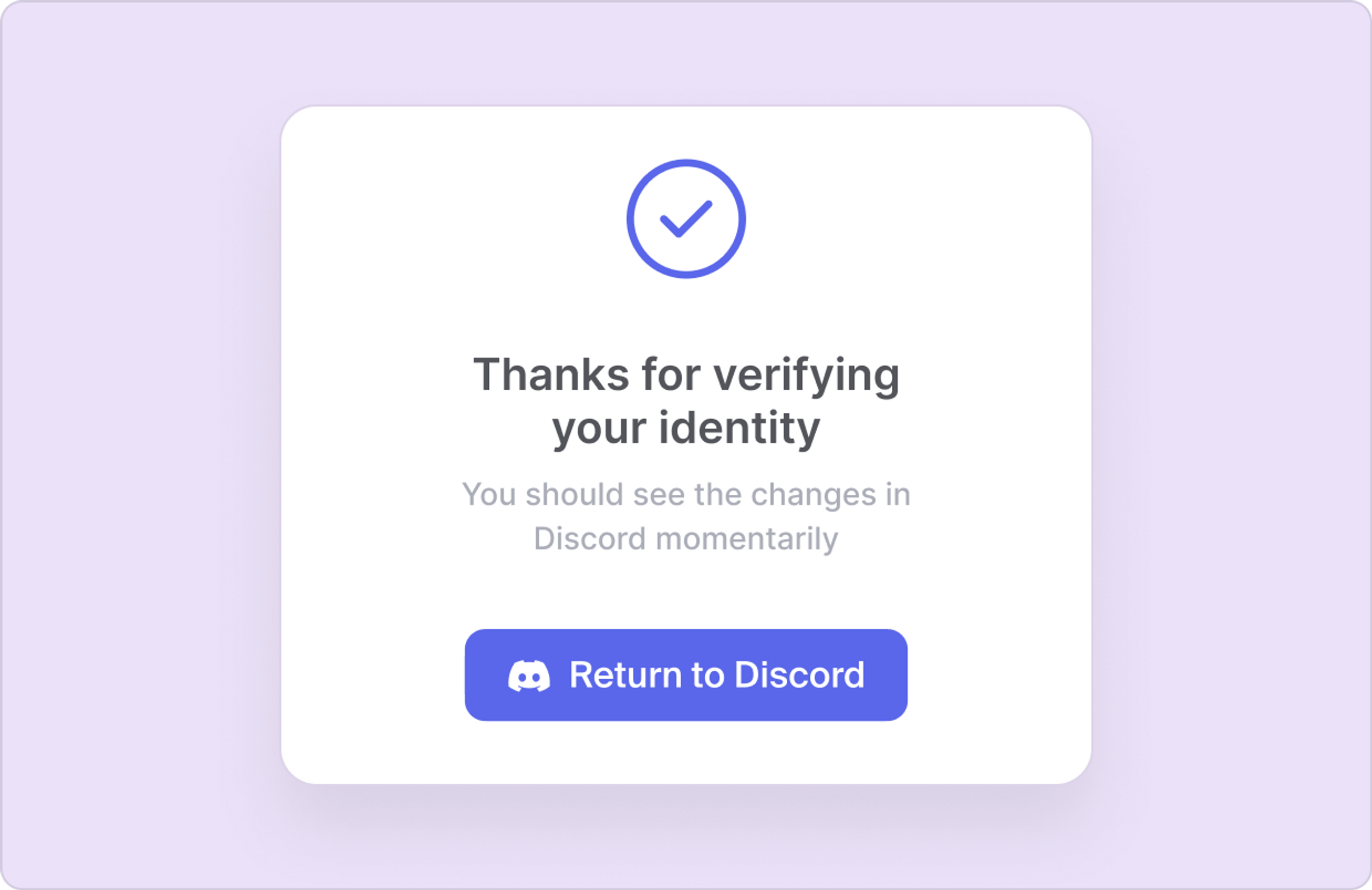The image size is (1372, 890).
Task: Click the word 'changes' in the gray subtext
Action: point(814,495)
